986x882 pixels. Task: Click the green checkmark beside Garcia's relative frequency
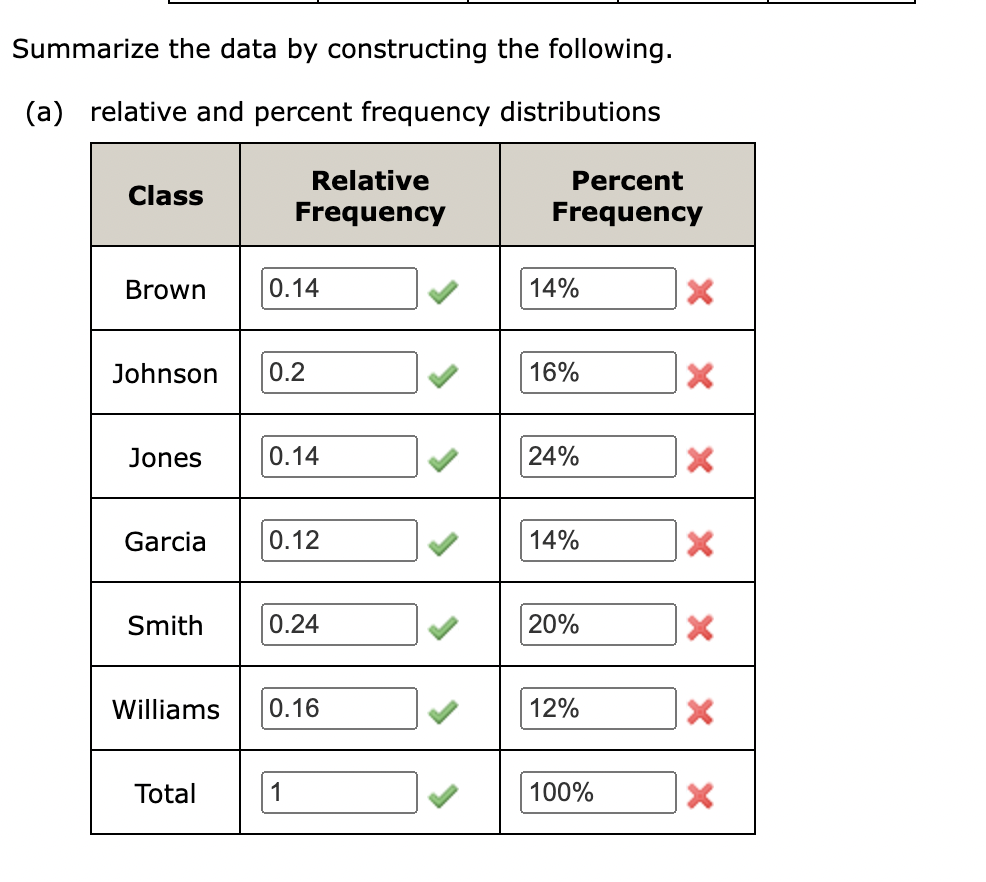click(x=443, y=540)
